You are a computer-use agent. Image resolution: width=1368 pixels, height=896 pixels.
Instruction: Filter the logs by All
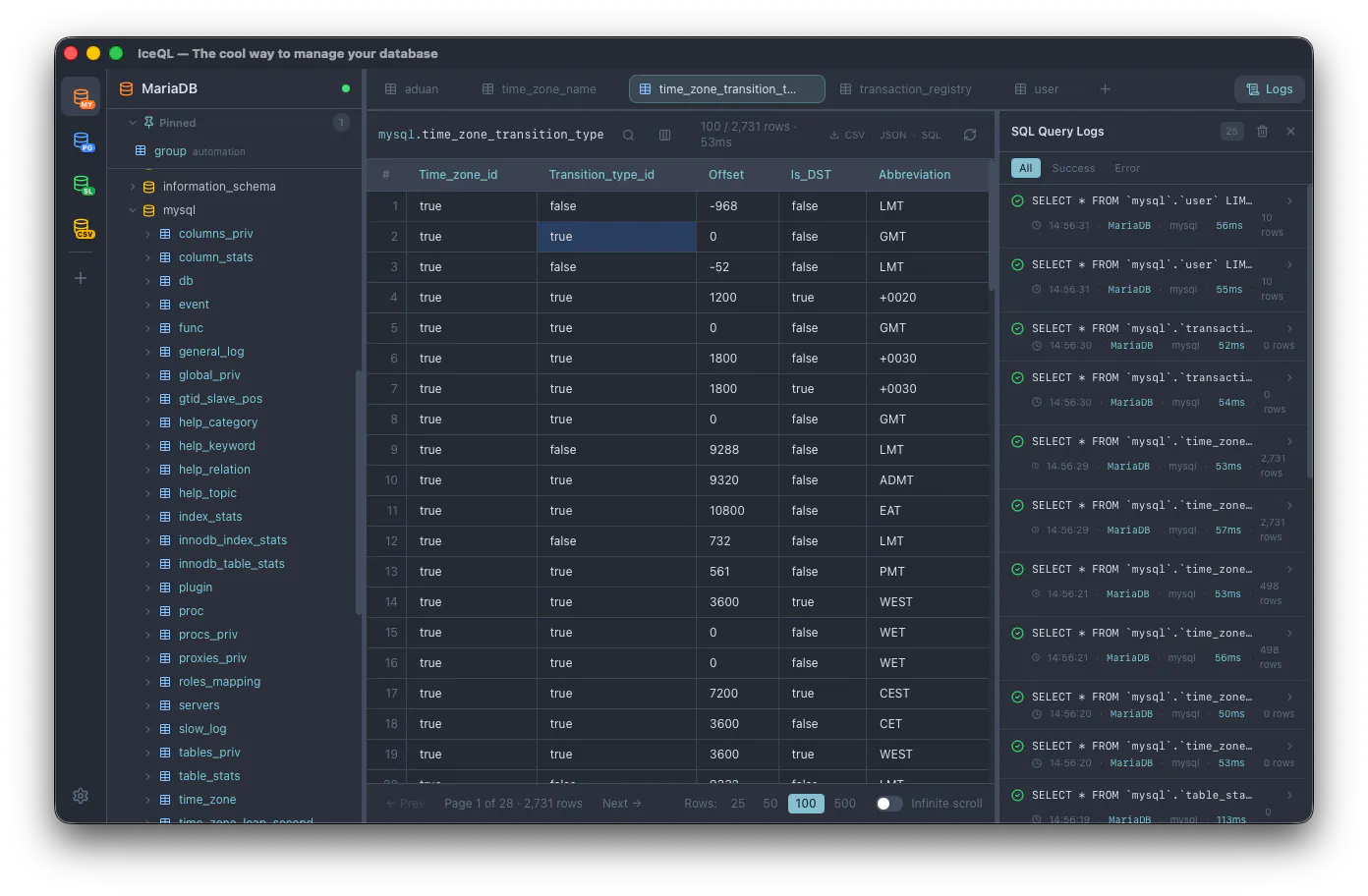click(1025, 168)
